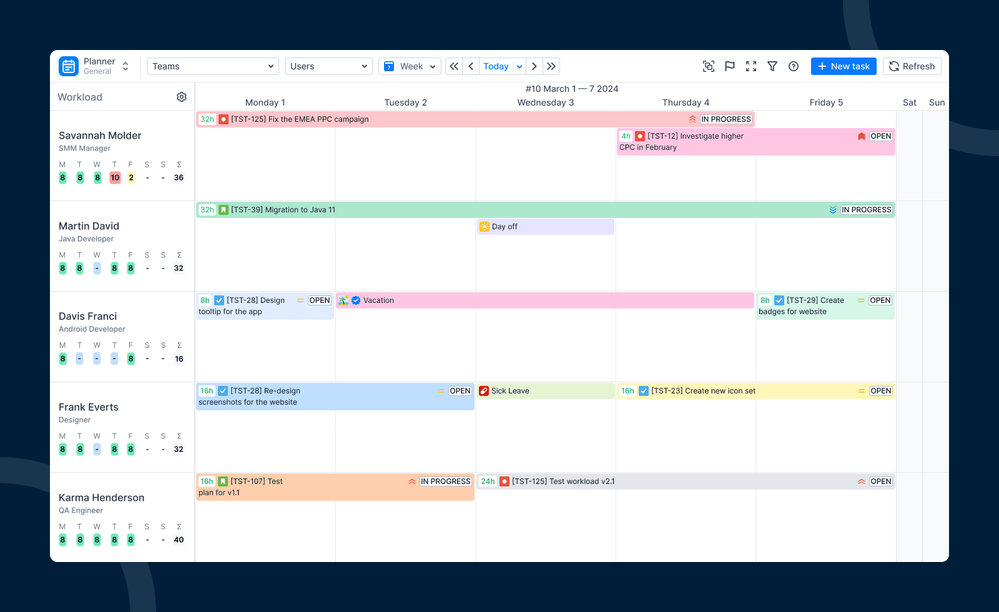
Task: Select Karma Henderson user row name
Action: coord(101,497)
